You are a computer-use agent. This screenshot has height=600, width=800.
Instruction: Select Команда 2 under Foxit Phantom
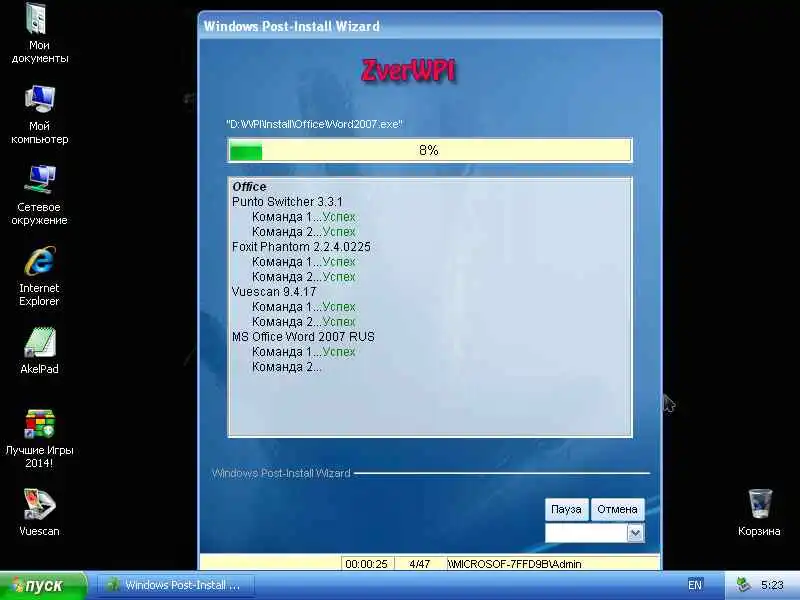tap(304, 277)
